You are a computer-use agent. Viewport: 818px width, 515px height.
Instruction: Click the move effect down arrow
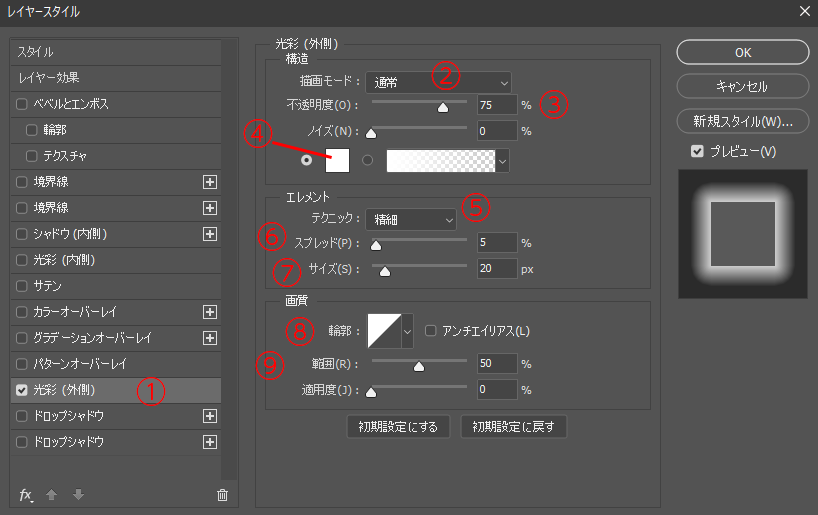click(x=78, y=494)
